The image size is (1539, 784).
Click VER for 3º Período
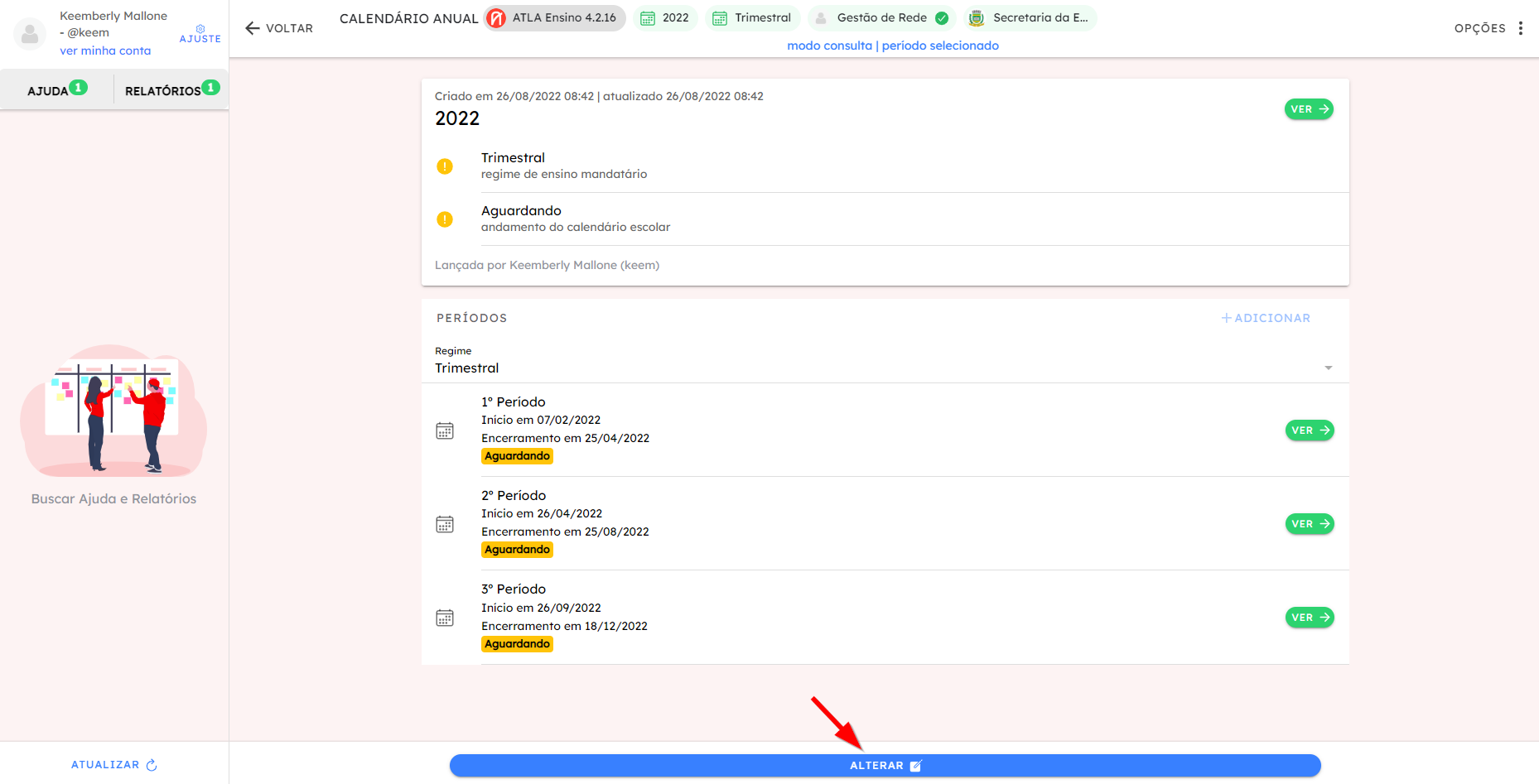(x=1310, y=618)
